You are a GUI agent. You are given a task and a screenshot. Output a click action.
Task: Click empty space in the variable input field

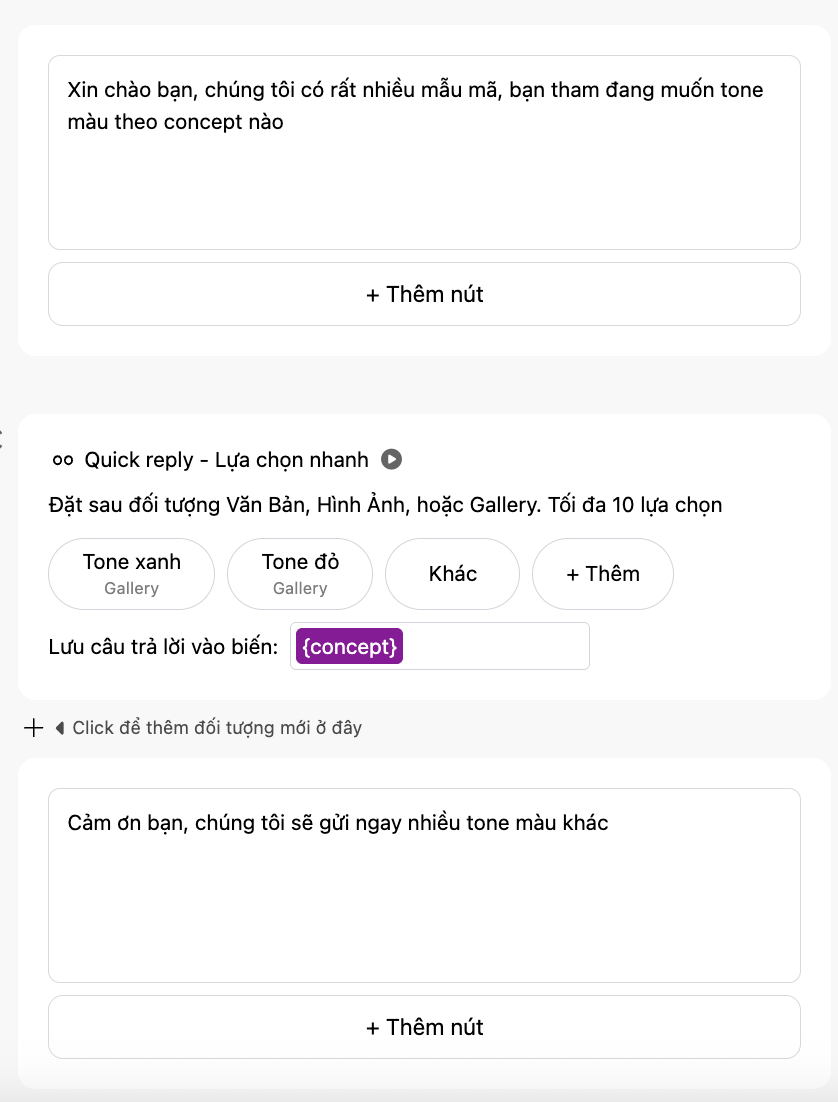click(x=496, y=647)
